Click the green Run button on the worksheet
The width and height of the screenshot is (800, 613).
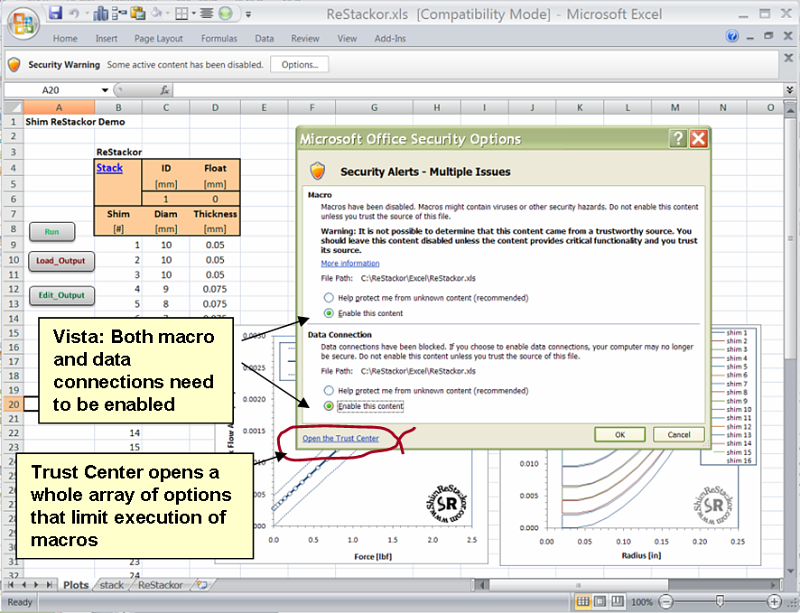tap(52, 232)
